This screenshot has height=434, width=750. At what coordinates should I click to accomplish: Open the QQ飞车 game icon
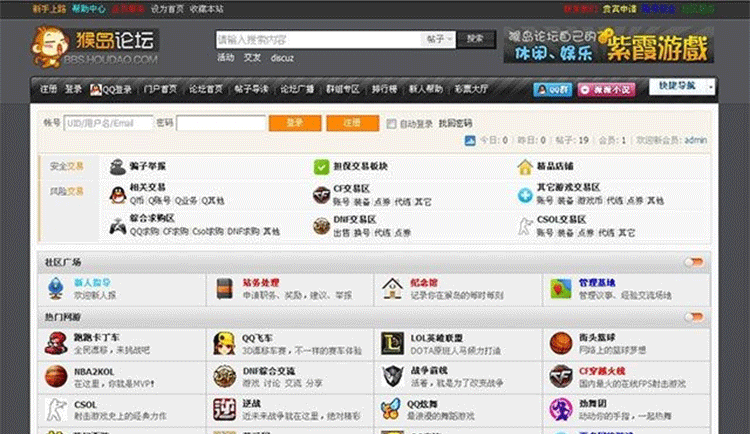224,344
